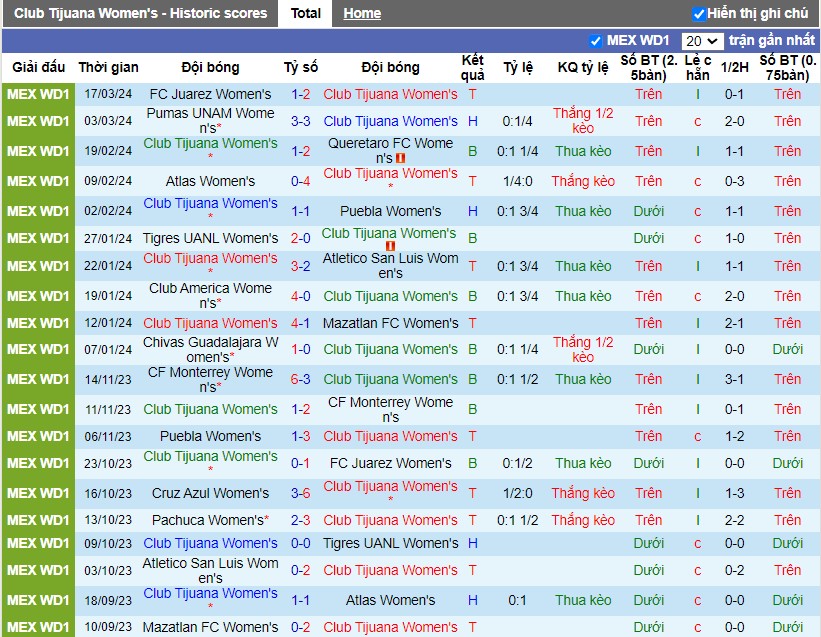Click the 'Kết quả' column header

[472, 68]
